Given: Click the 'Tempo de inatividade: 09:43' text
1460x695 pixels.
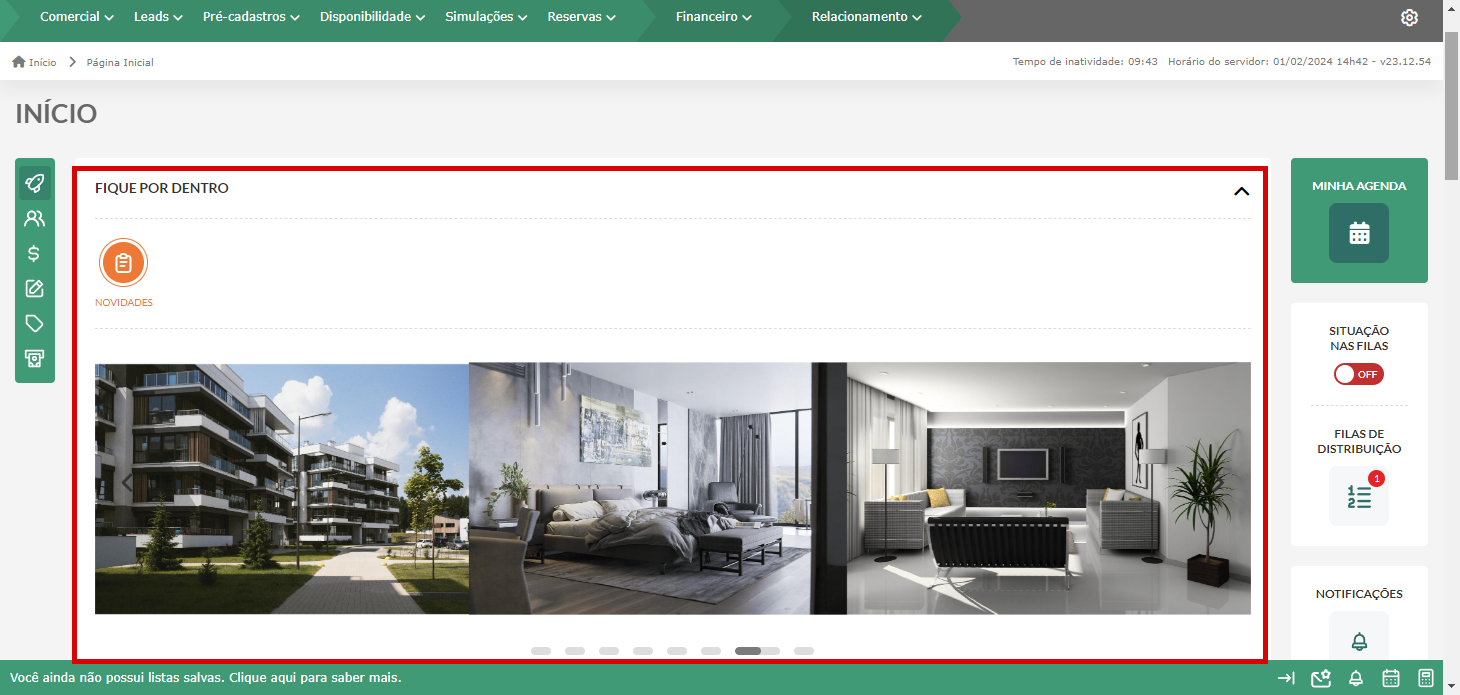Looking at the screenshot, I should pos(1085,62).
